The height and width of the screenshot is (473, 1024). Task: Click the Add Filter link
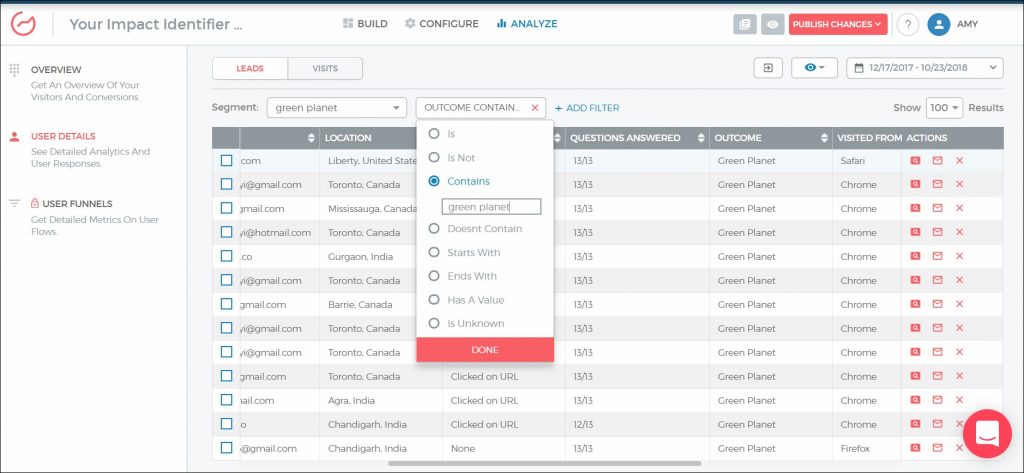[x=587, y=108]
